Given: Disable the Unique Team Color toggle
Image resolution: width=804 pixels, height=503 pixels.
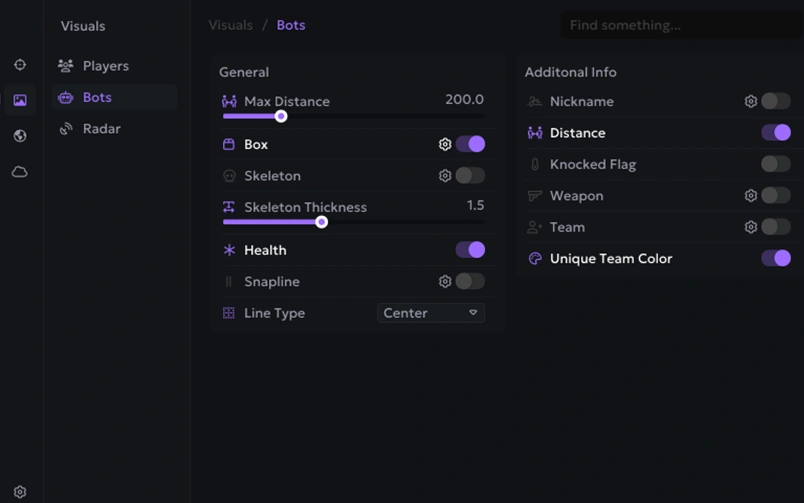Looking at the screenshot, I should [x=775, y=258].
